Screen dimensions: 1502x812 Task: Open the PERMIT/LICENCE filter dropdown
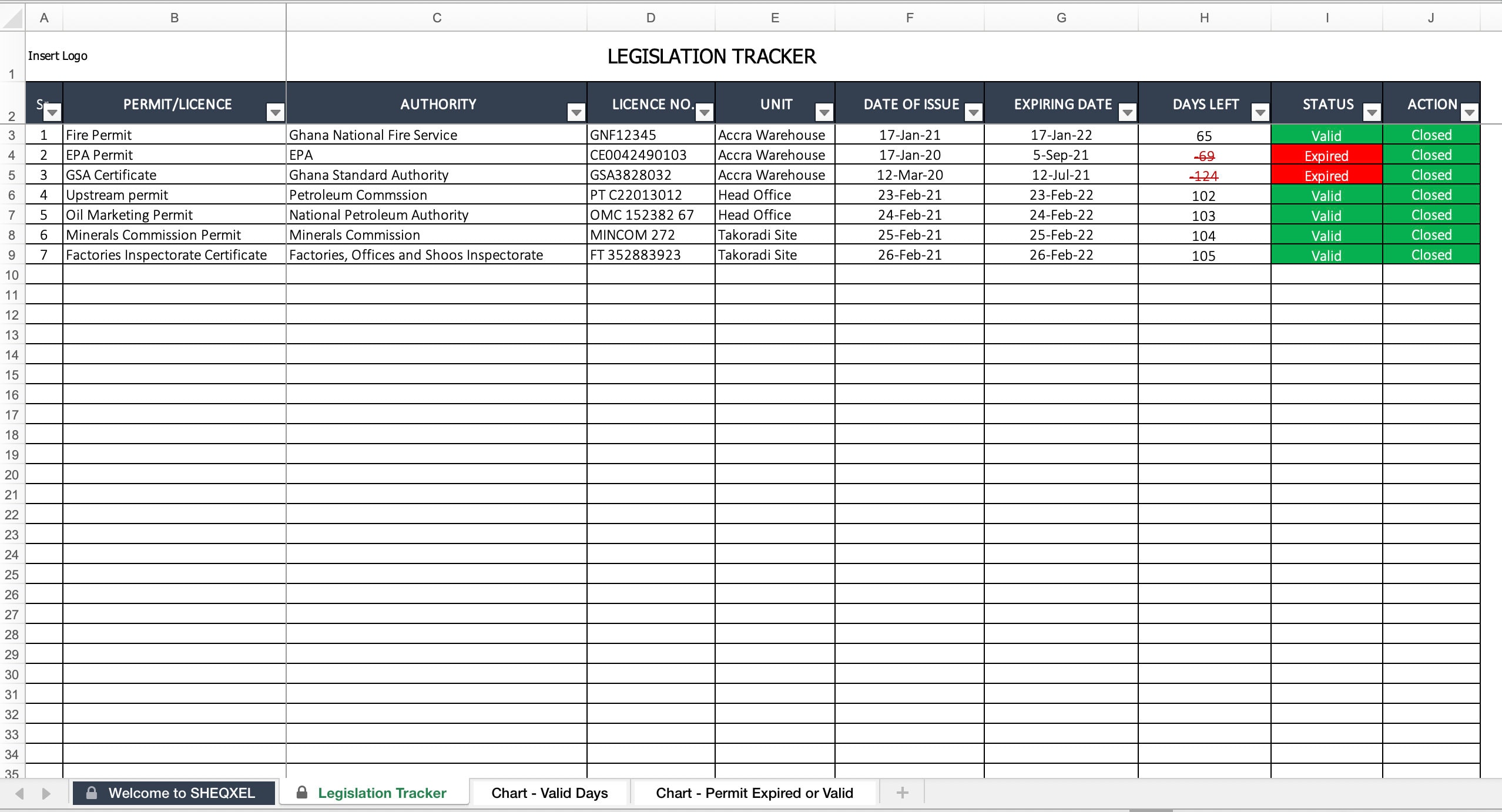click(276, 112)
